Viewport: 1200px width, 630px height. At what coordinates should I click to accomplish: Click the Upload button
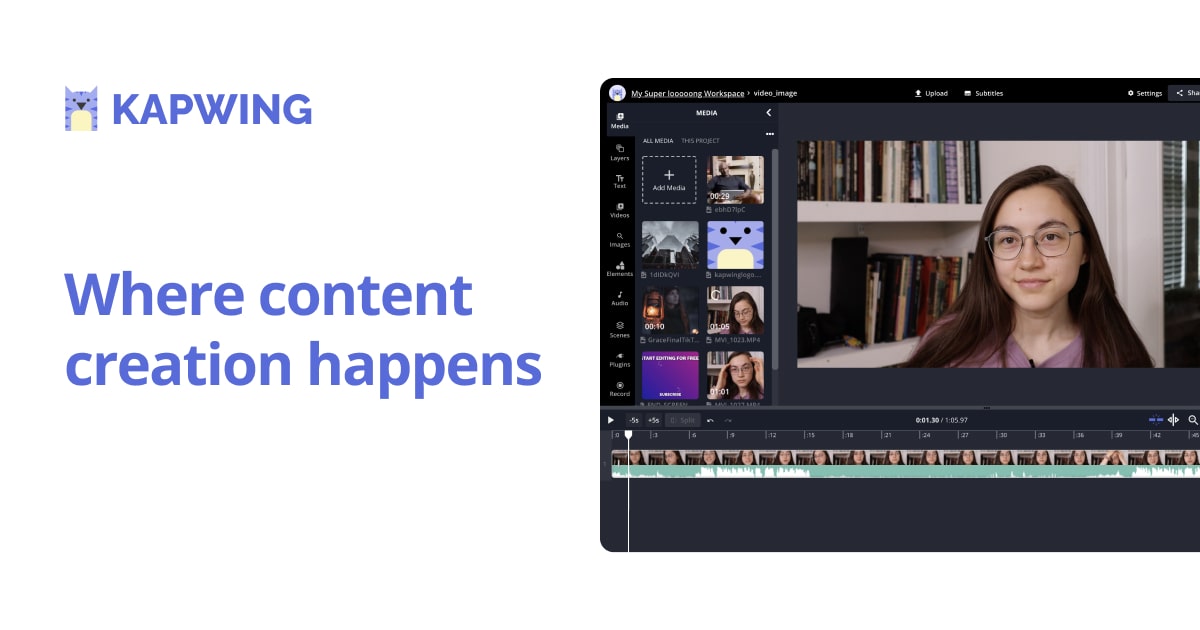click(931, 93)
